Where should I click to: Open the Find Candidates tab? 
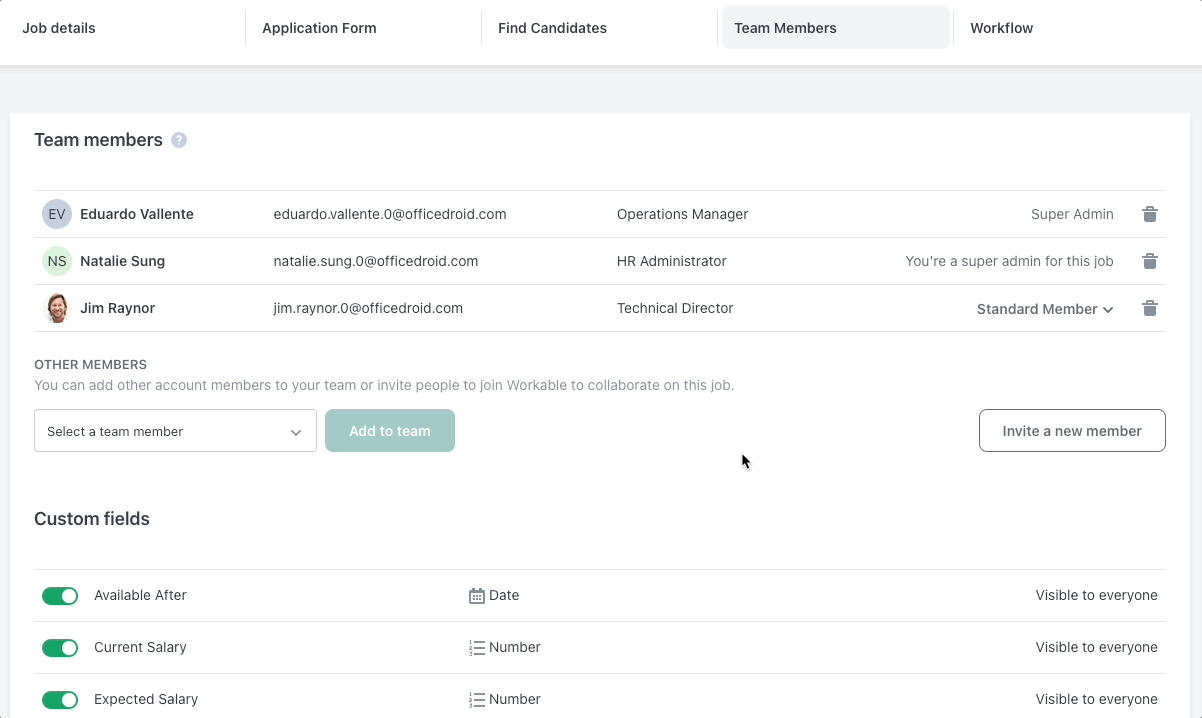552,27
